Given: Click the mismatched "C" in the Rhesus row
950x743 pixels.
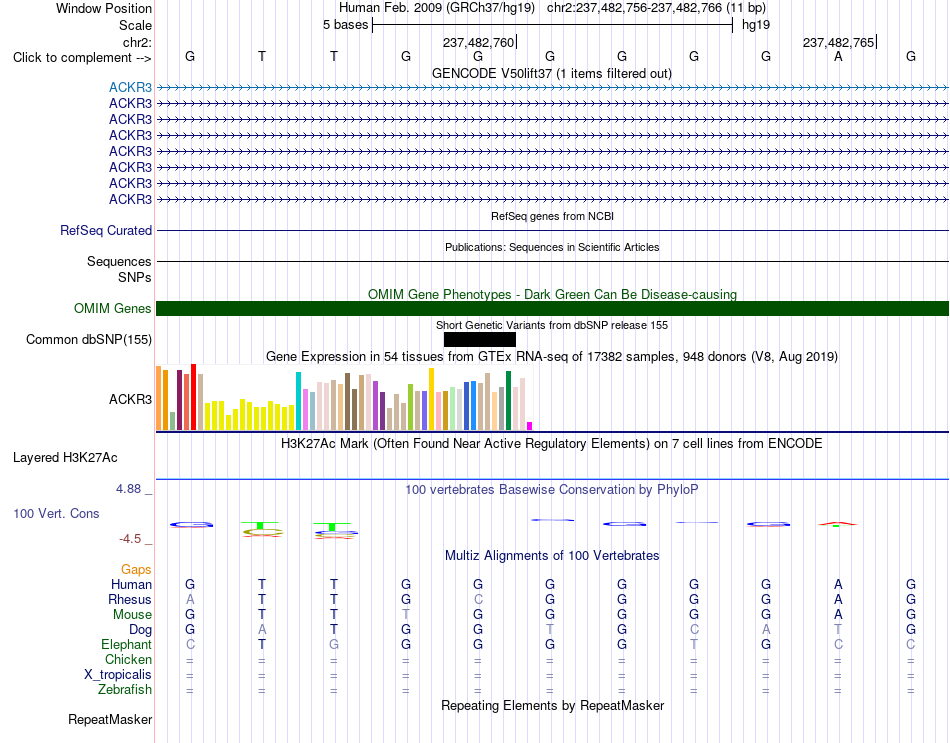Looking at the screenshot, I should tap(478, 599).
